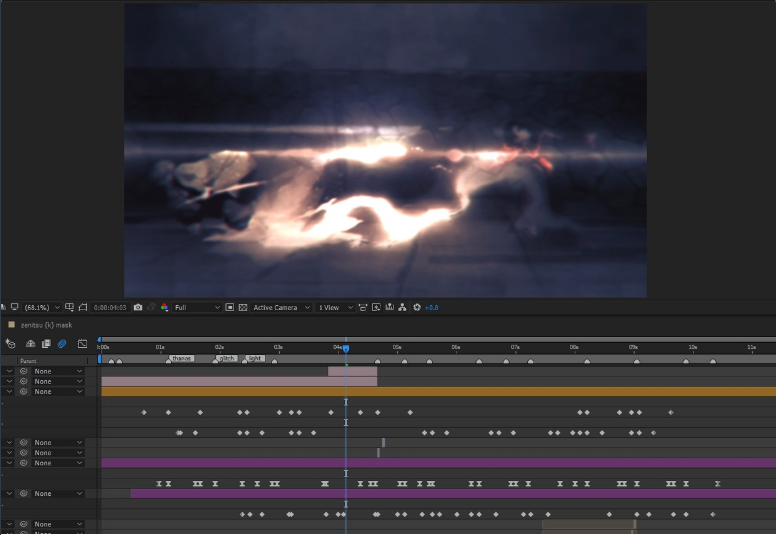Open the 1 View layout dropdown
This screenshot has width=776, height=535.
click(336, 307)
